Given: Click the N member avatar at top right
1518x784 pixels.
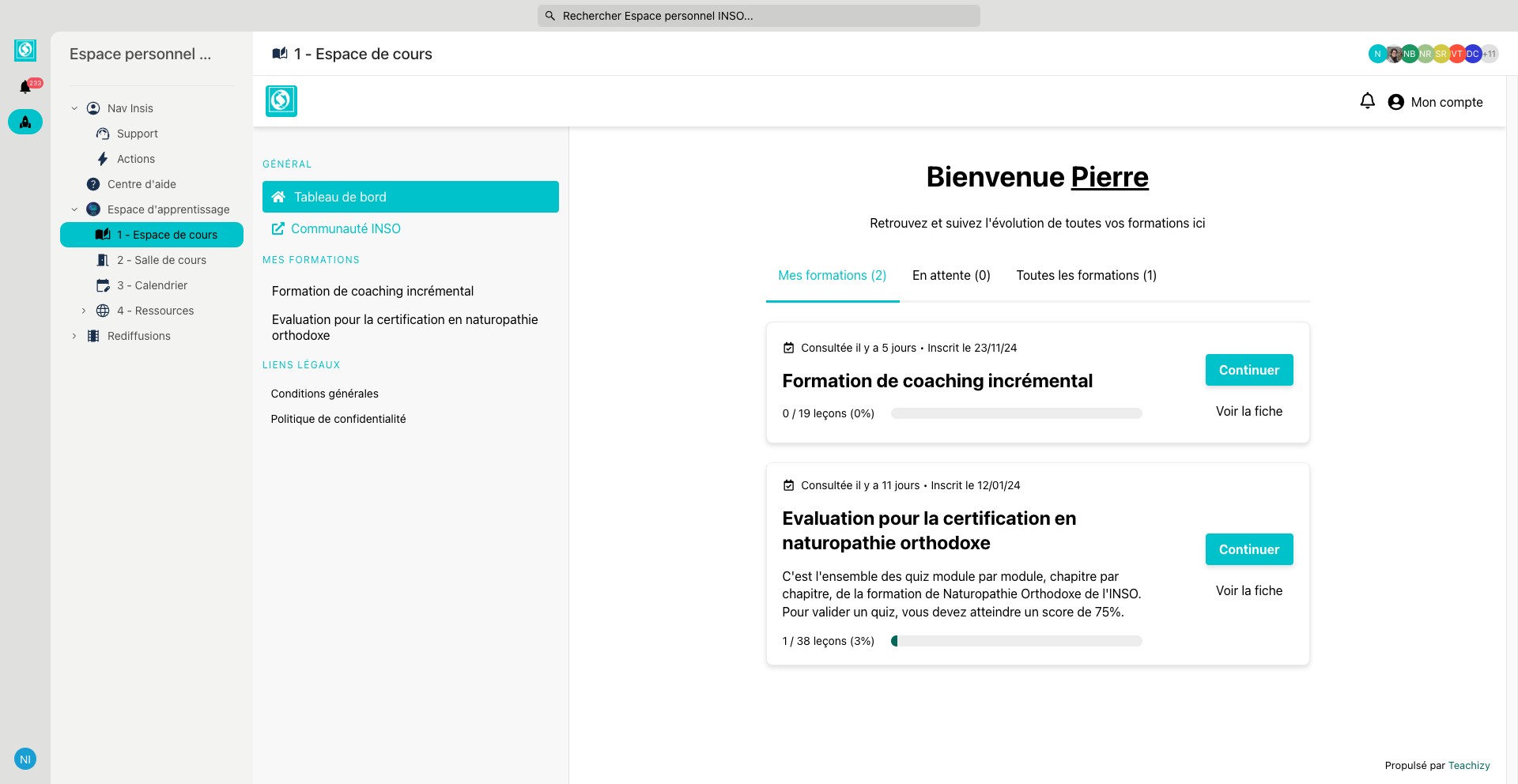Looking at the screenshot, I should pyautogui.click(x=1377, y=54).
